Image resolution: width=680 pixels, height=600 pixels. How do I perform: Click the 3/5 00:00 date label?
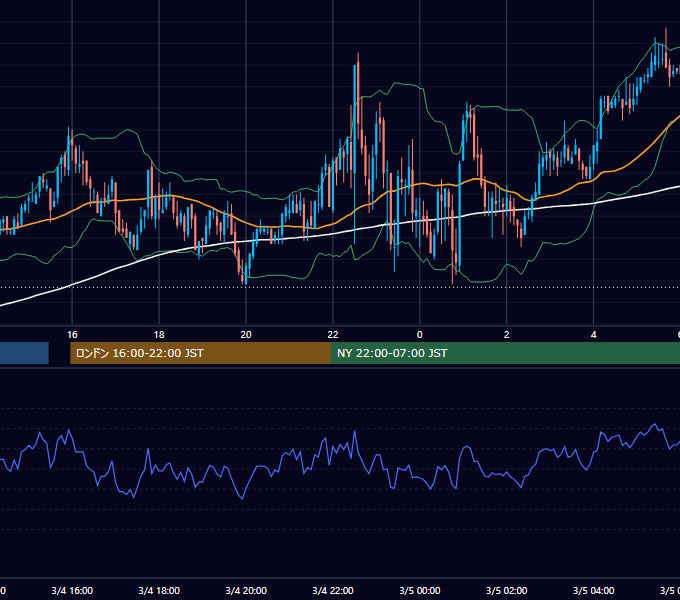(x=420, y=590)
